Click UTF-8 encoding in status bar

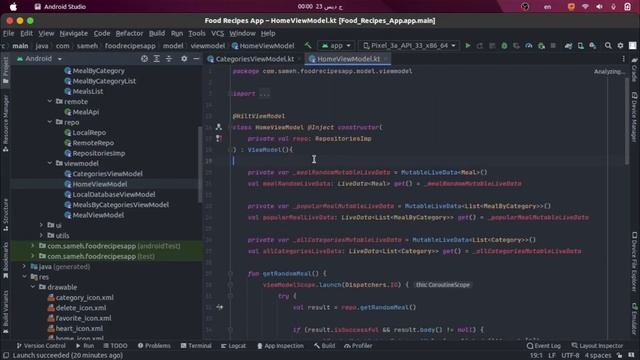570,355
